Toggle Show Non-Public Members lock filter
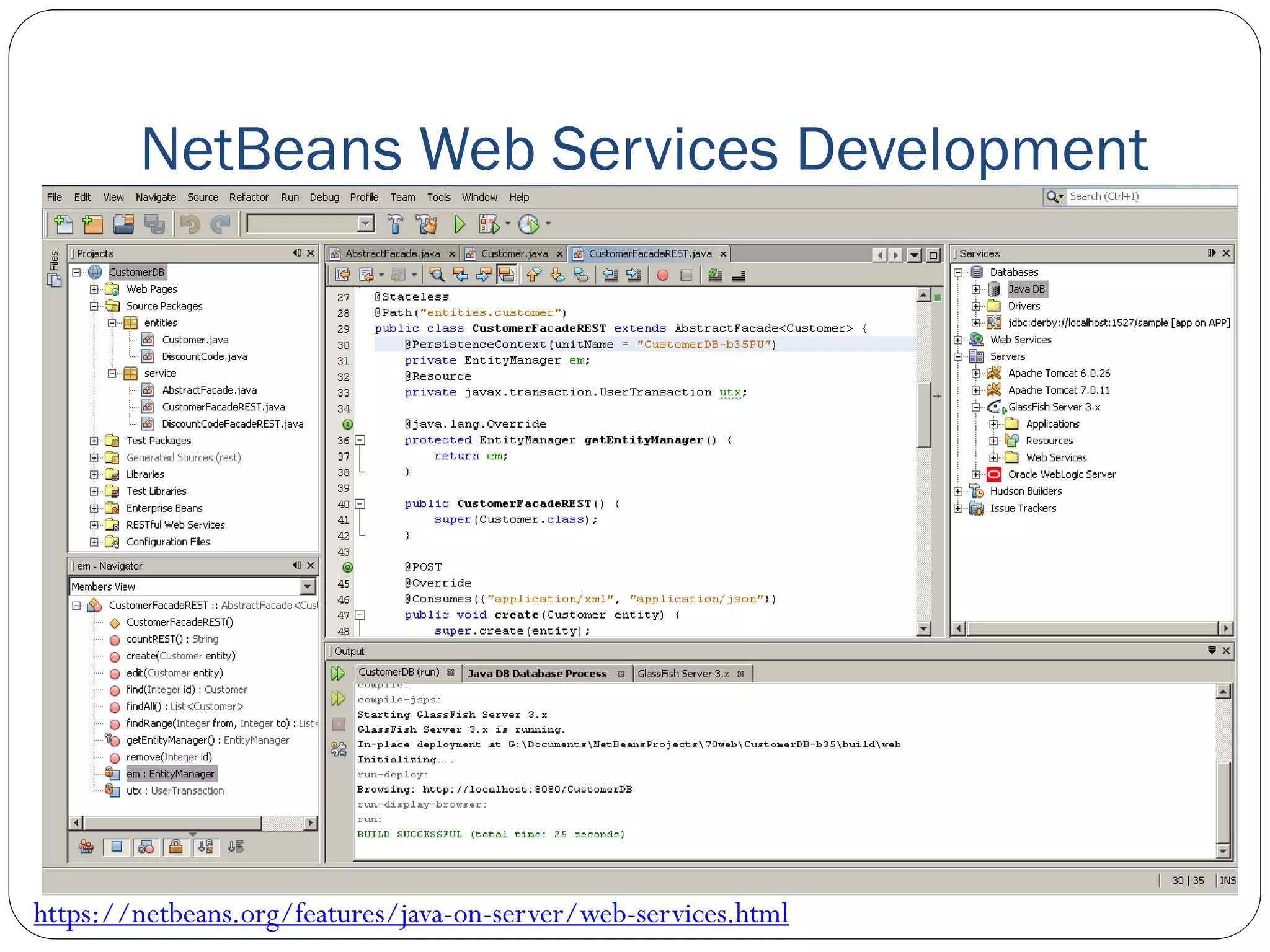The height and width of the screenshot is (952, 1270). click(x=176, y=847)
